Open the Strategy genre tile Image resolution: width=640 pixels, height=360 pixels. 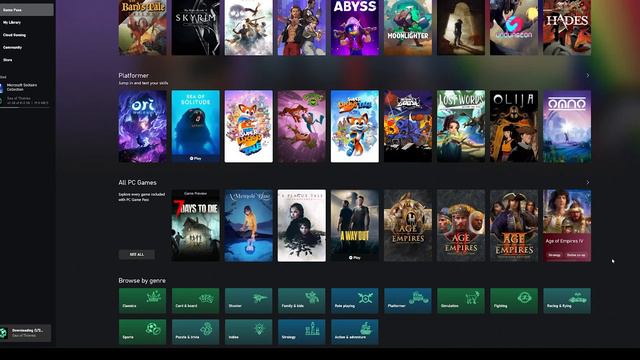(x=302, y=332)
